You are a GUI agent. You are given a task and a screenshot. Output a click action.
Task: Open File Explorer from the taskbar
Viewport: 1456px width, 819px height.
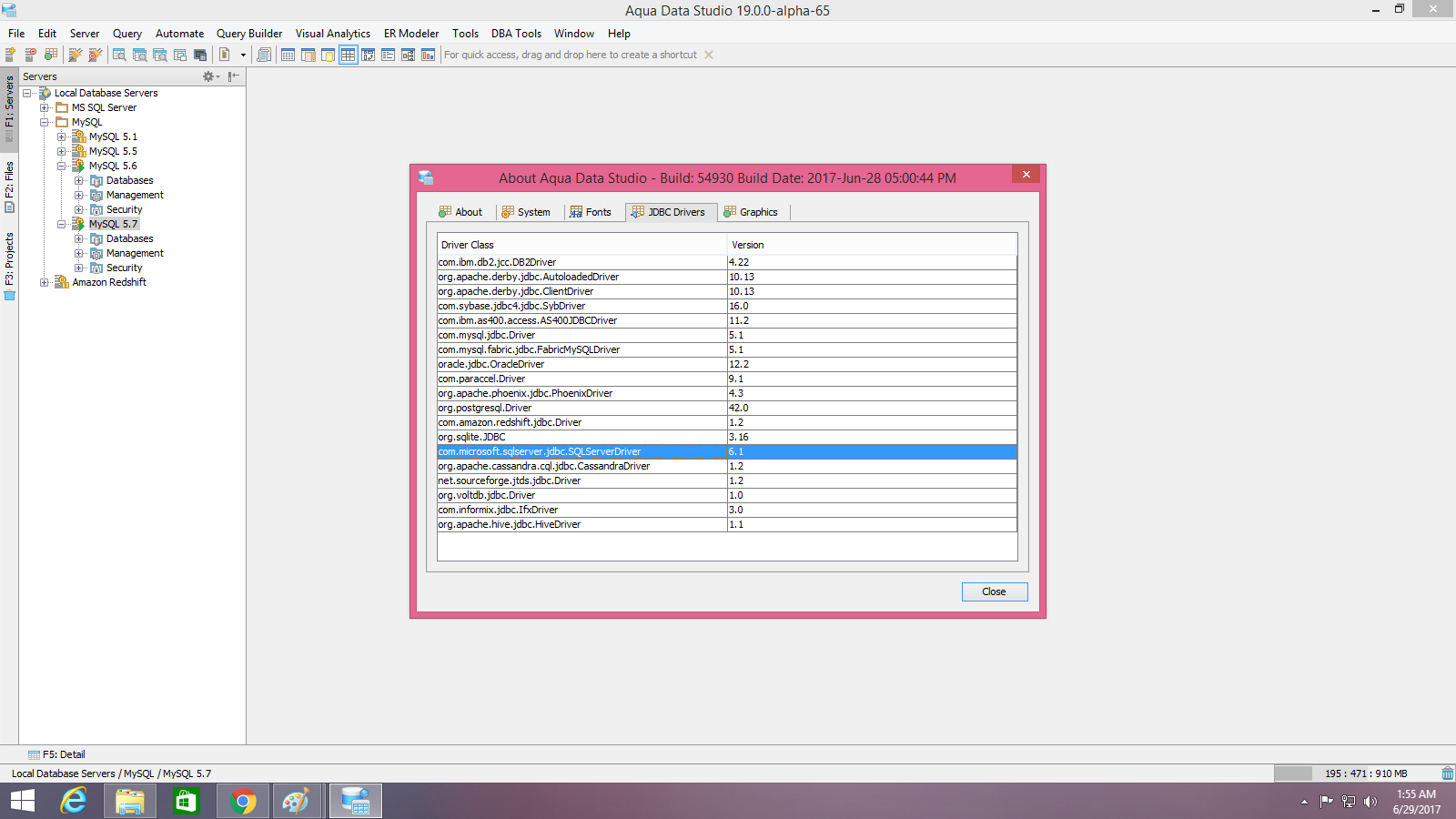coord(130,801)
